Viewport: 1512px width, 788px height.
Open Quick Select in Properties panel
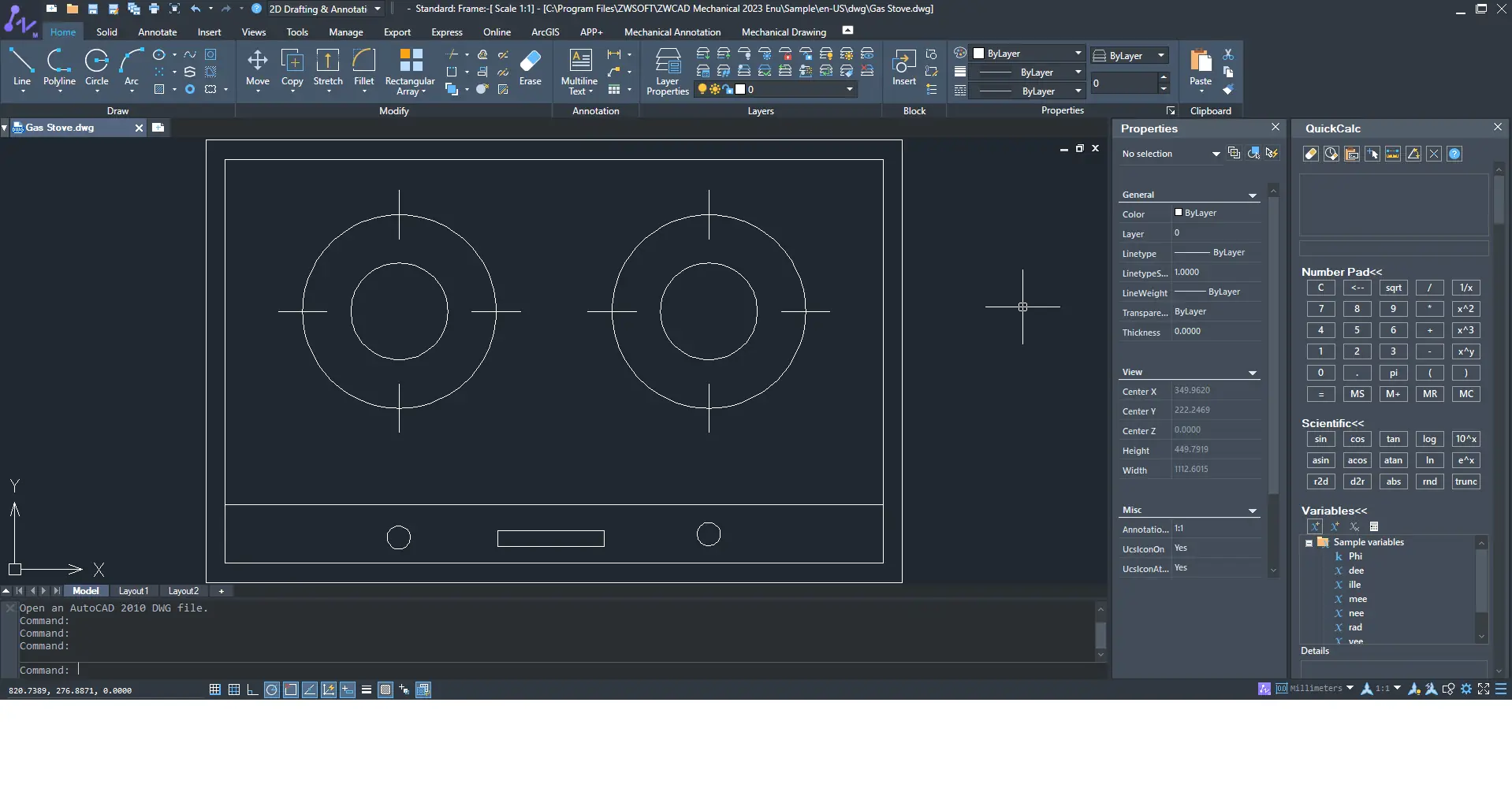point(1272,154)
